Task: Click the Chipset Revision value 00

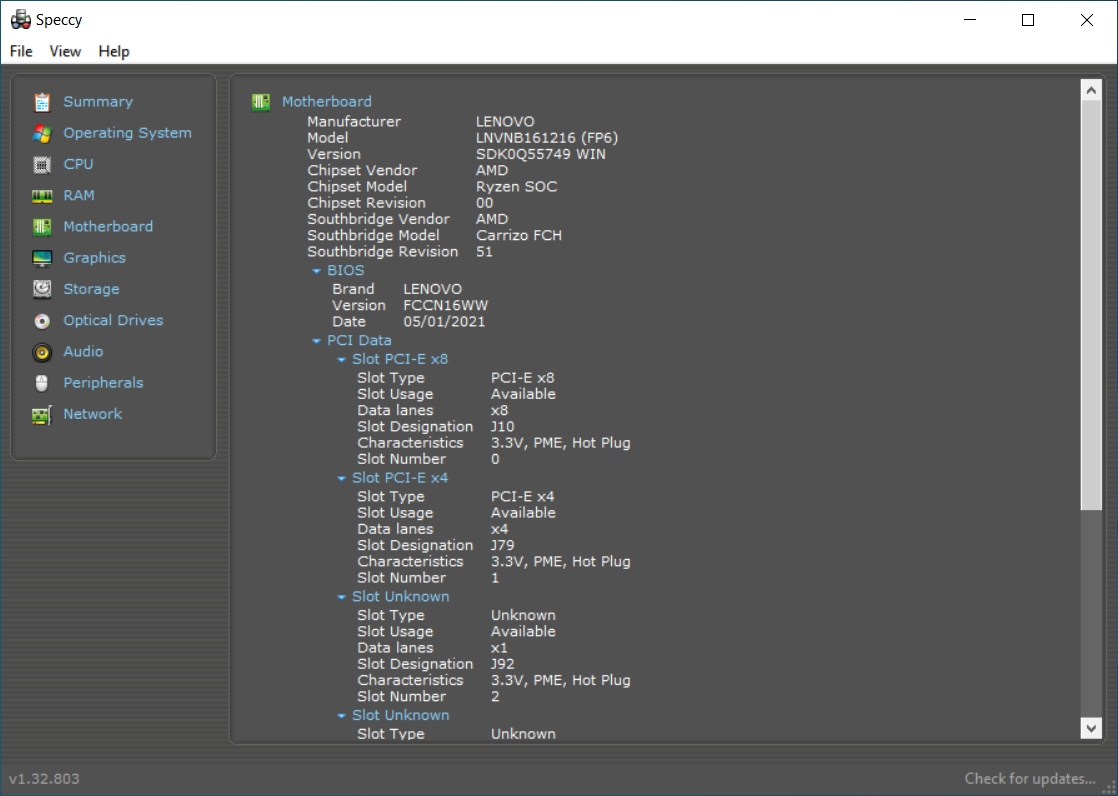Action: pyautogui.click(x=484, y=203)
